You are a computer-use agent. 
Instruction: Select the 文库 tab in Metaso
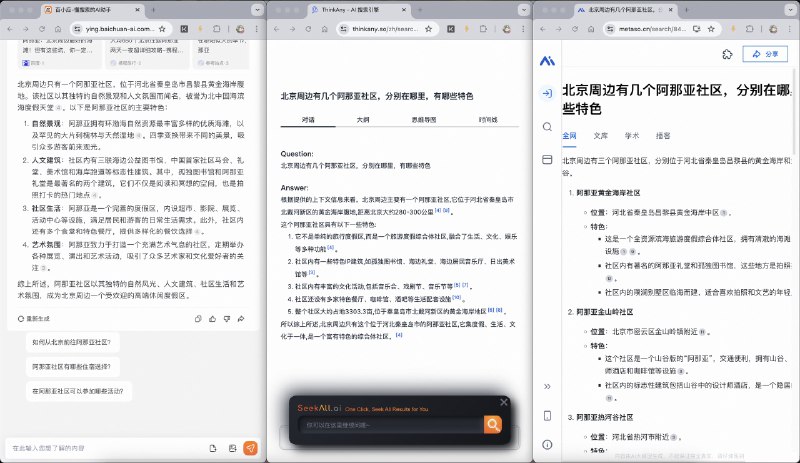[601, 136]
